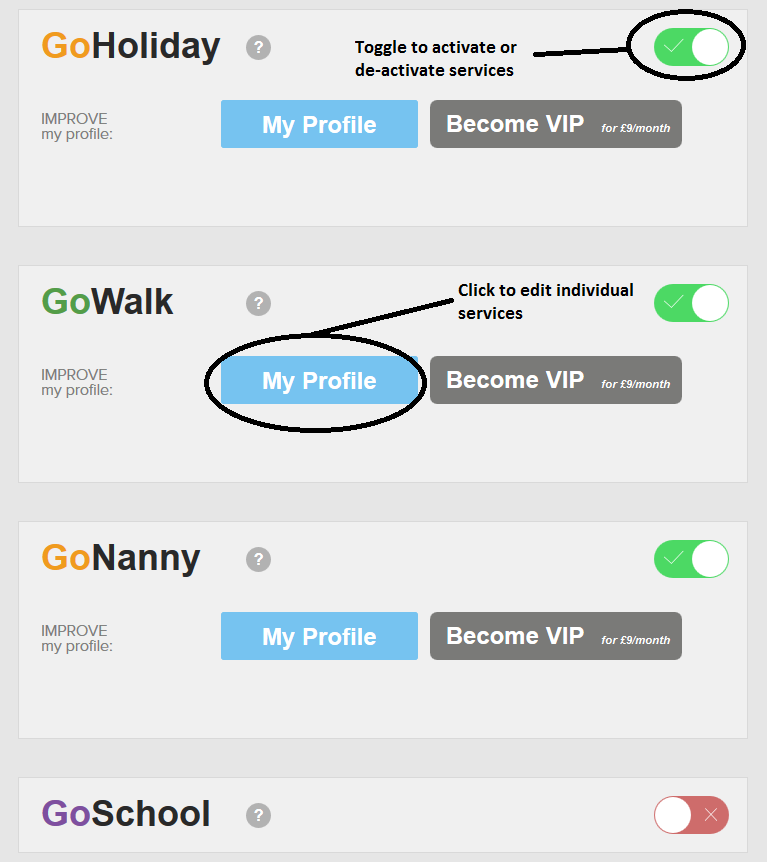Toggle off the GoHoliday service switch

691,47
